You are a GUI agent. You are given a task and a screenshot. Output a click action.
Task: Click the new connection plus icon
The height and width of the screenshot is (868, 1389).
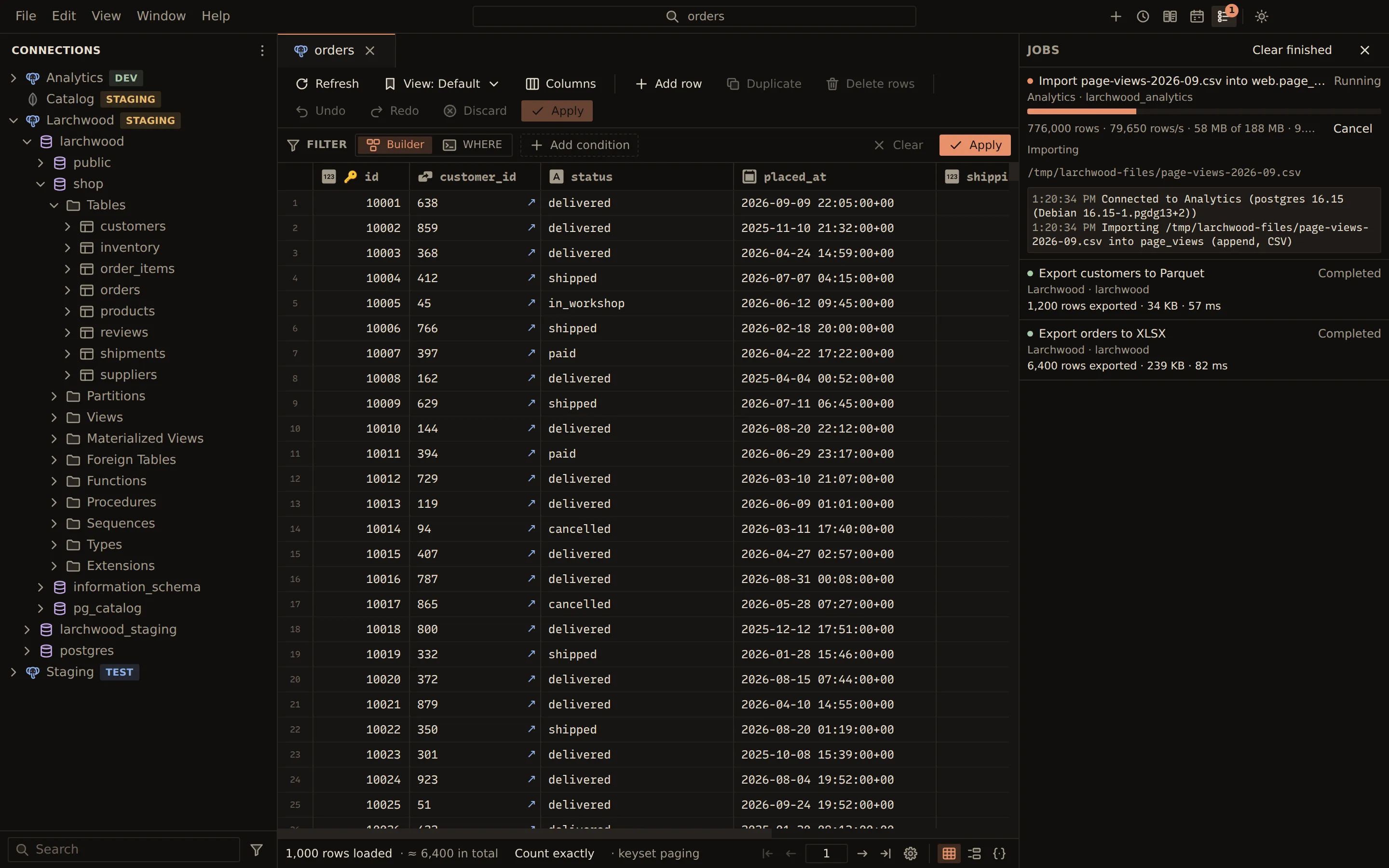1116,16
